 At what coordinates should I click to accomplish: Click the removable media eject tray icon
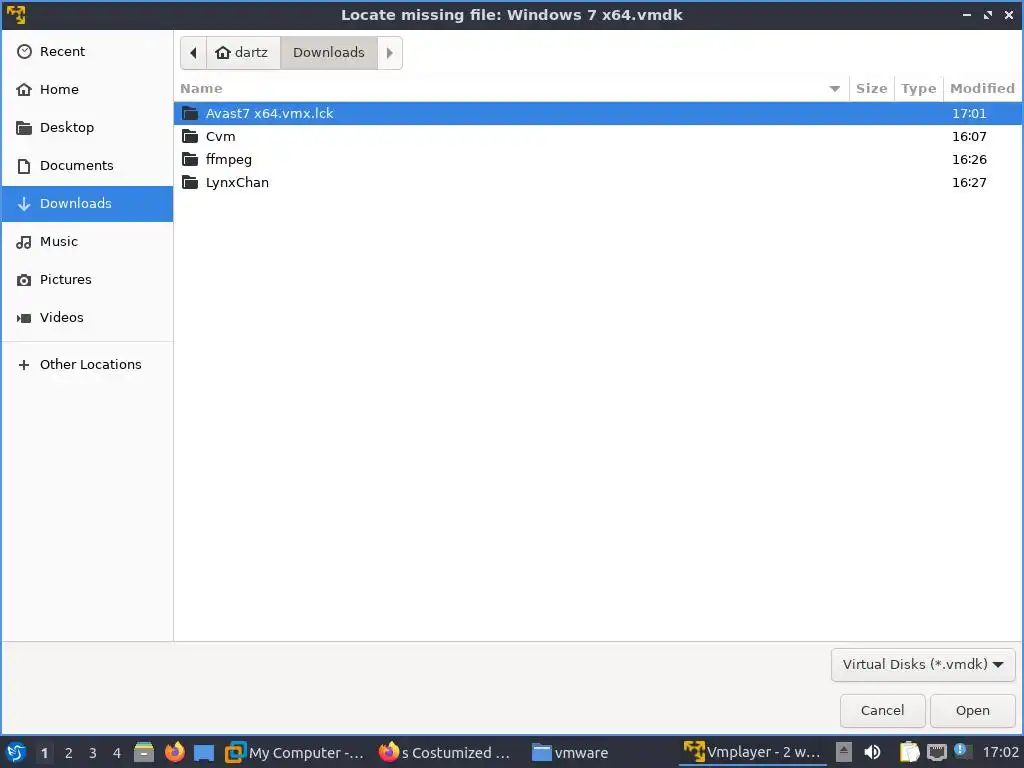[x=844, y=752]
